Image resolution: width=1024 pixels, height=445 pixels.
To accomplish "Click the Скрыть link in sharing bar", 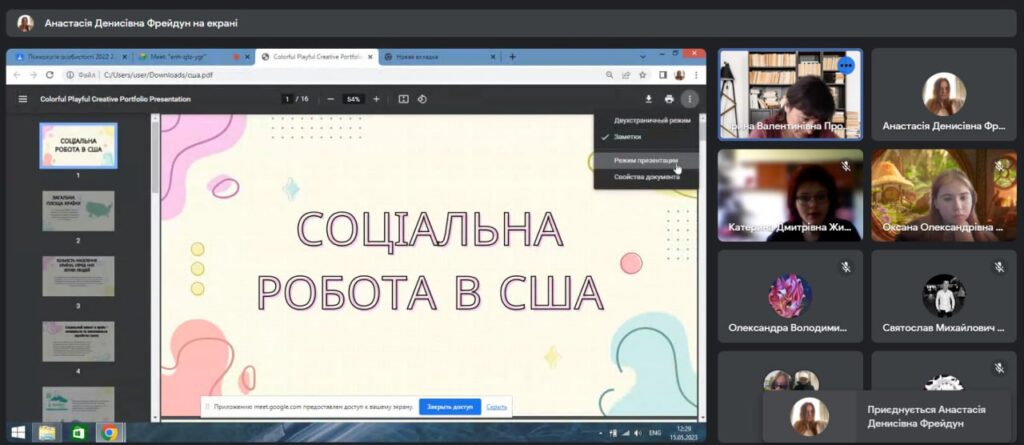I will tap(497, 407).
